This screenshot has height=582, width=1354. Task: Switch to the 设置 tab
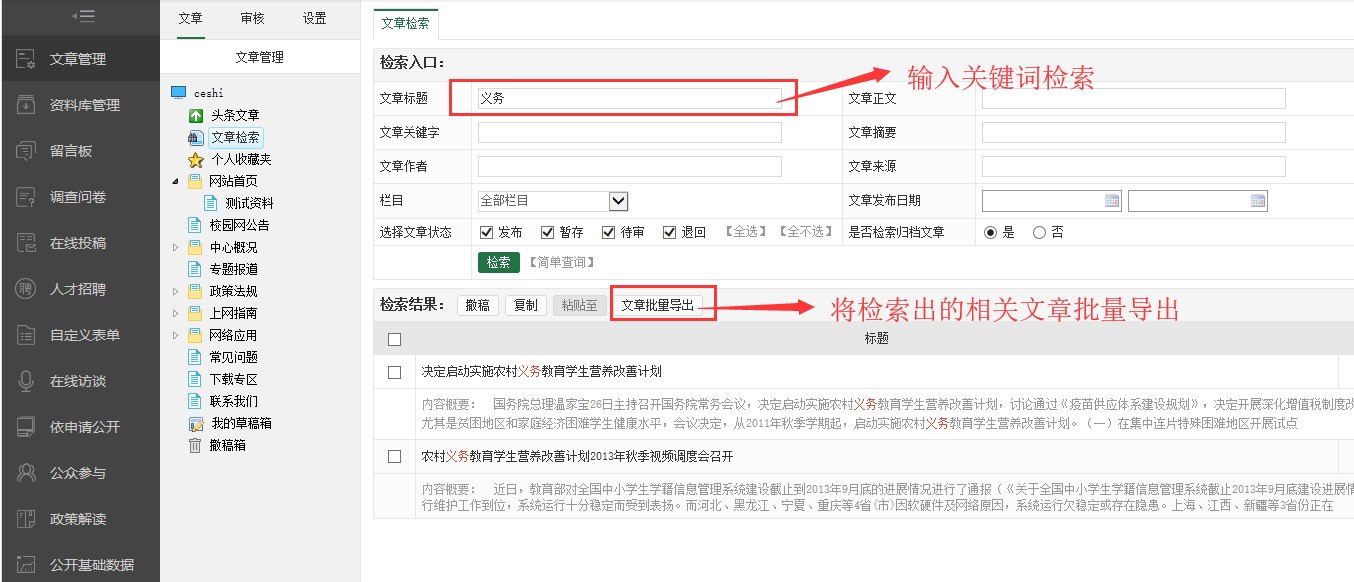pos(315,18)
